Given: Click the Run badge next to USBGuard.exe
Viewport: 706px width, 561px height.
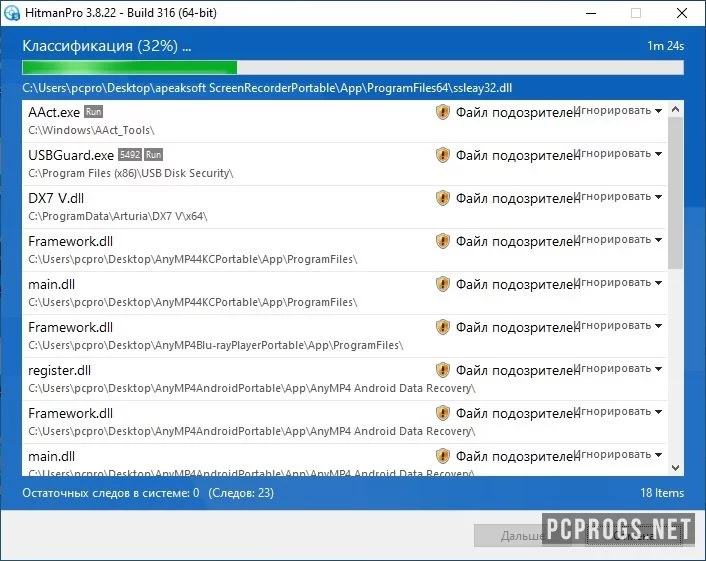Looking at the screenshot, I should [x=153, y=155].
